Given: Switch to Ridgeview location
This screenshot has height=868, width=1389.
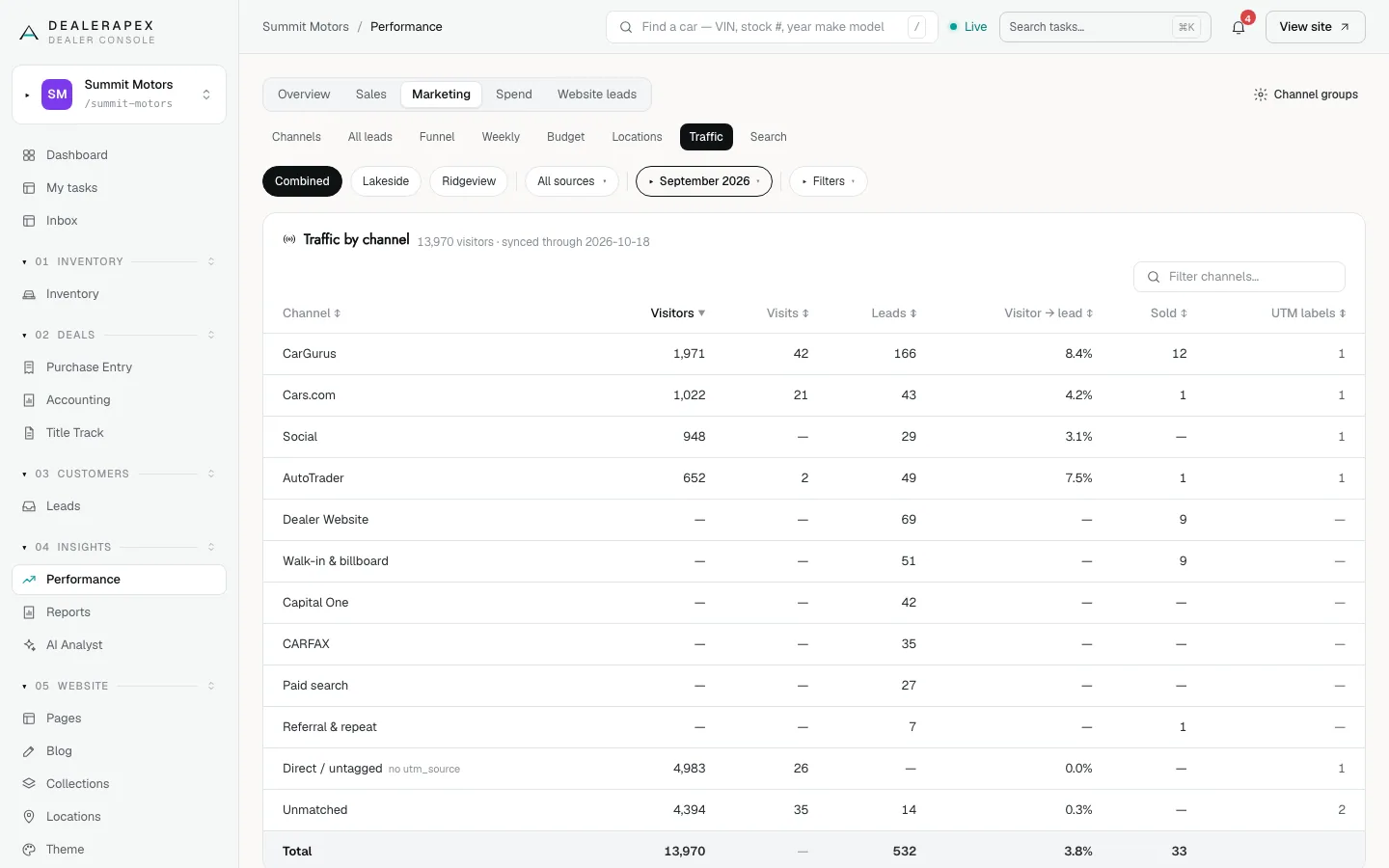Looking at the screenshot, I should (469, 181).
